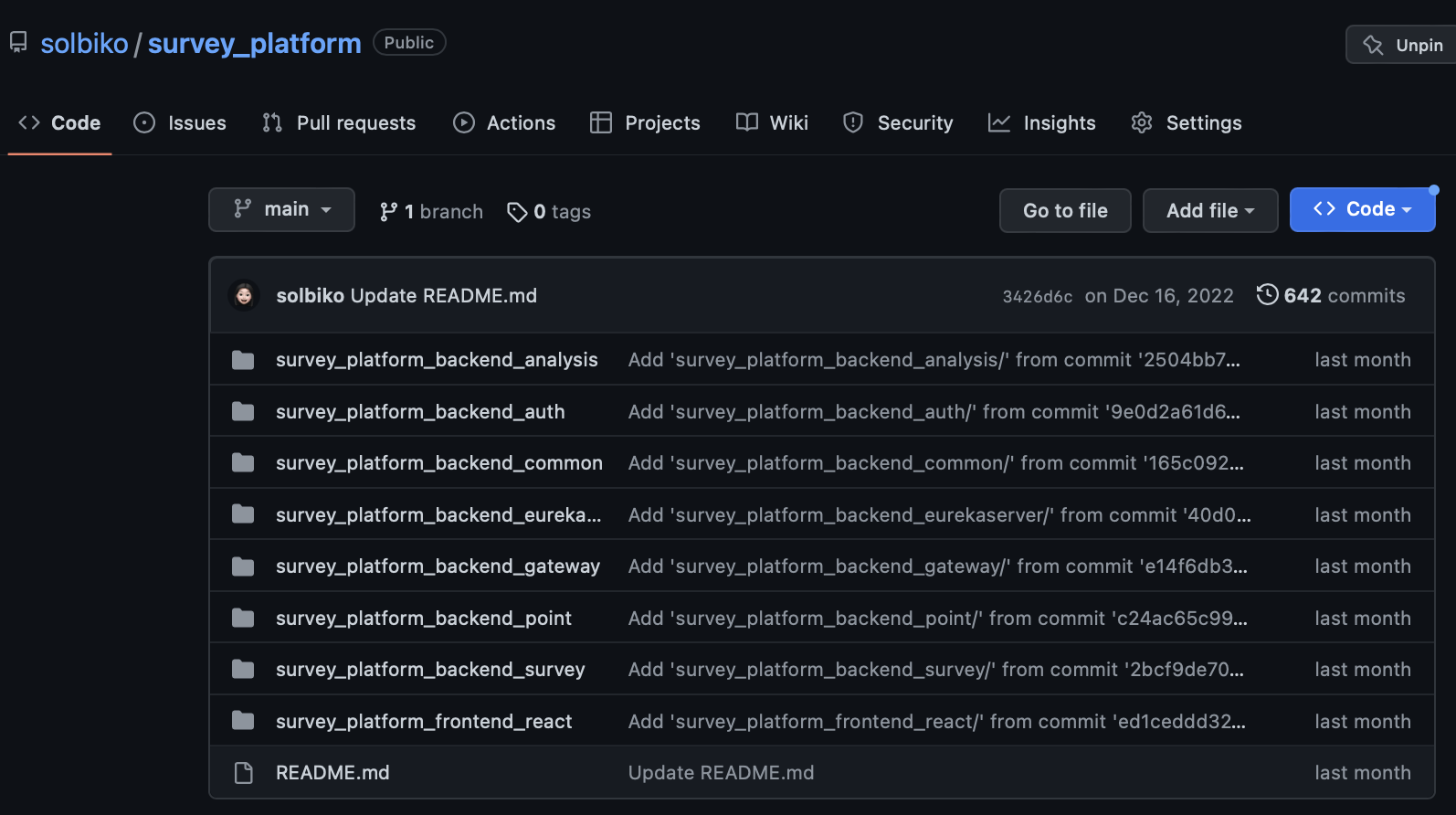Open the Wiki tab

[x=772, y=122]
